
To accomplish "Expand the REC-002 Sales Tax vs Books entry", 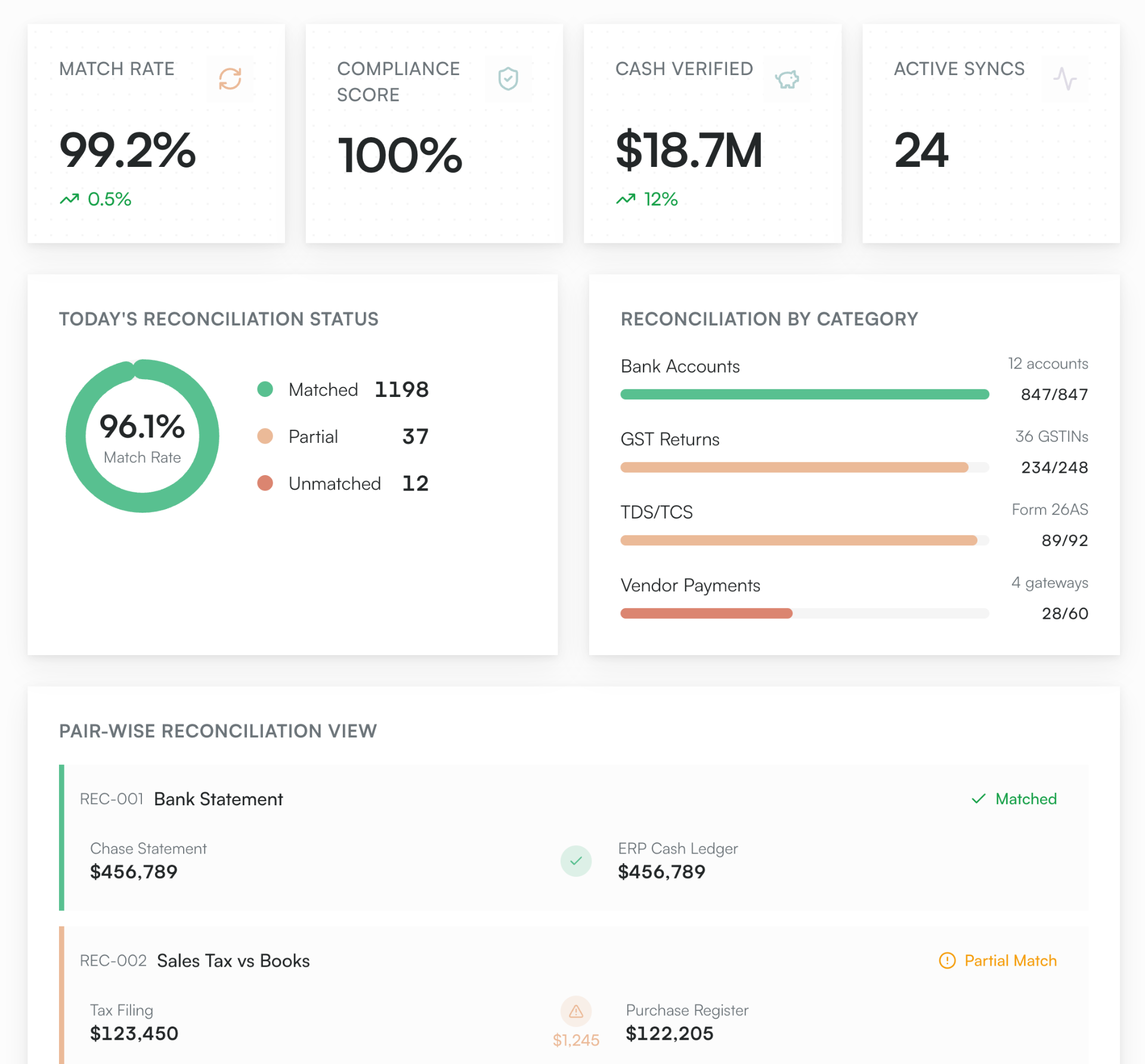I will pyautogui.click(x=233, y=960).
